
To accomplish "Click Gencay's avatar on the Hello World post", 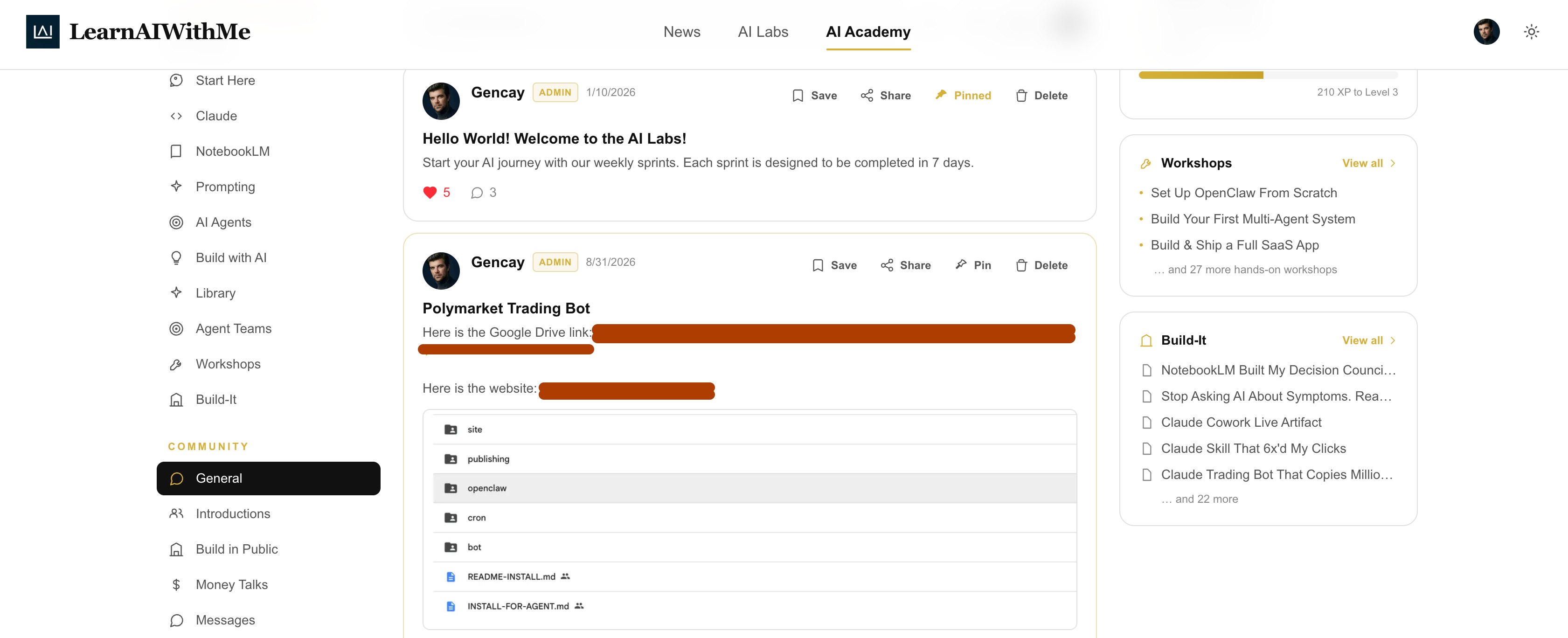I will (x=441, y=101).
